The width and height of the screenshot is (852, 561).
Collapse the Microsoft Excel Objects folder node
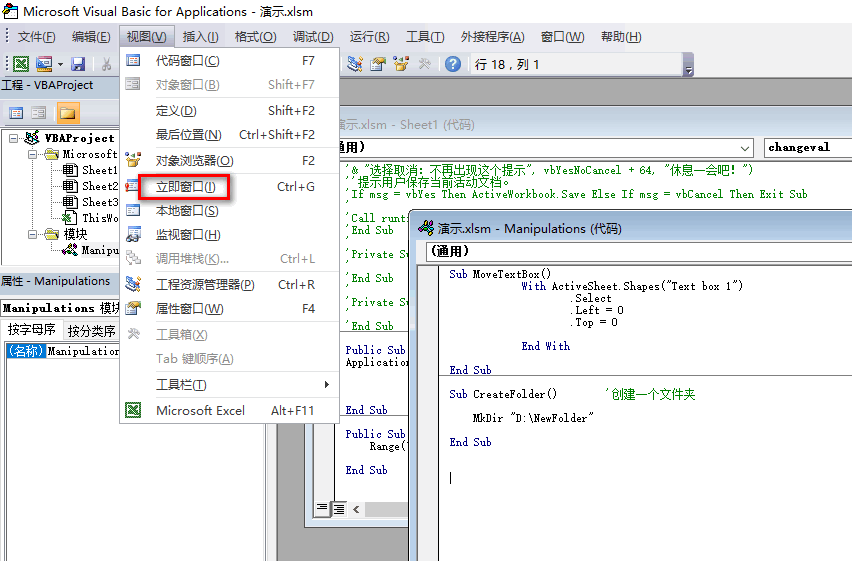(32, 154)
